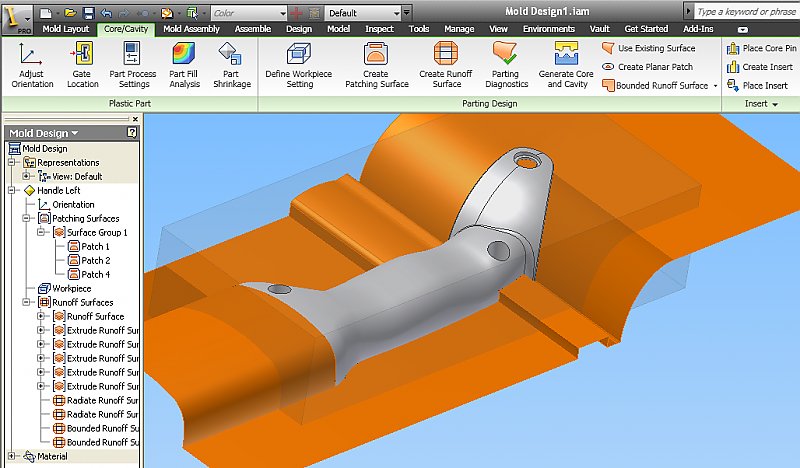Screen dimensions: 800x468
Task: Select Patch 2 in the browser
Action: tap(89, 260)
